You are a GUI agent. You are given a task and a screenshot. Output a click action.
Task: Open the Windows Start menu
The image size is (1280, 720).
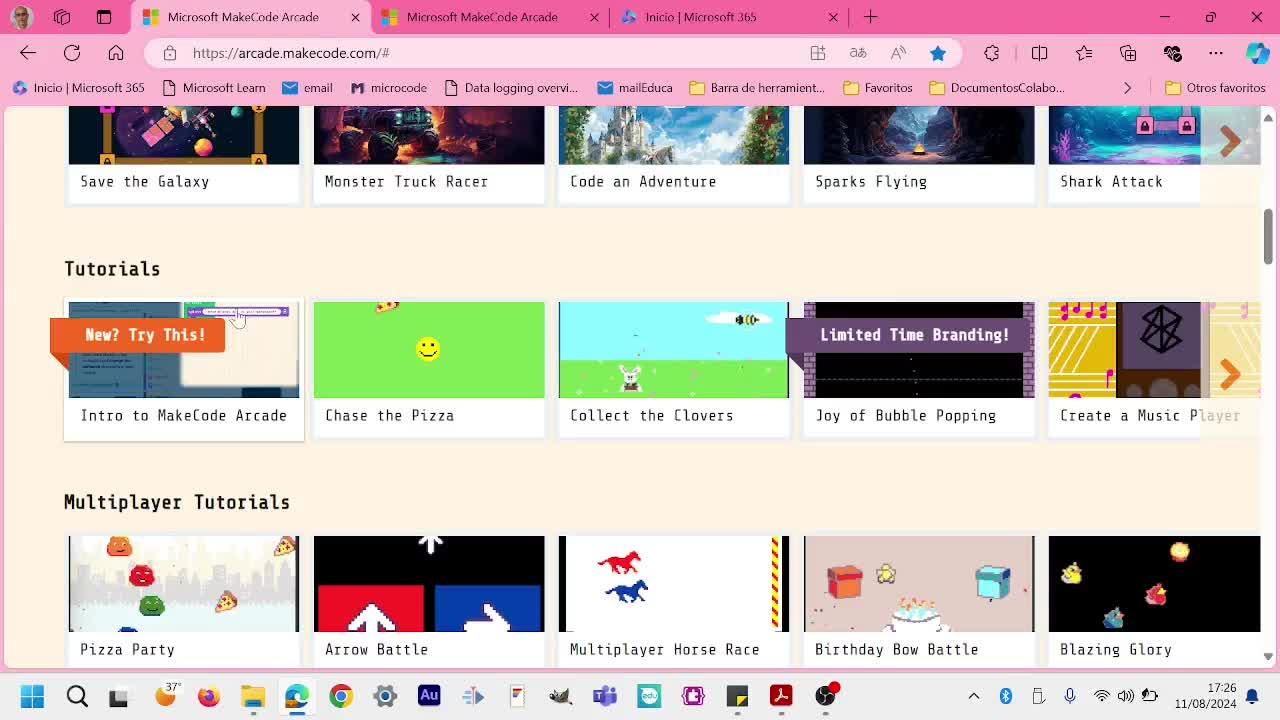click(x=32, y=696)
